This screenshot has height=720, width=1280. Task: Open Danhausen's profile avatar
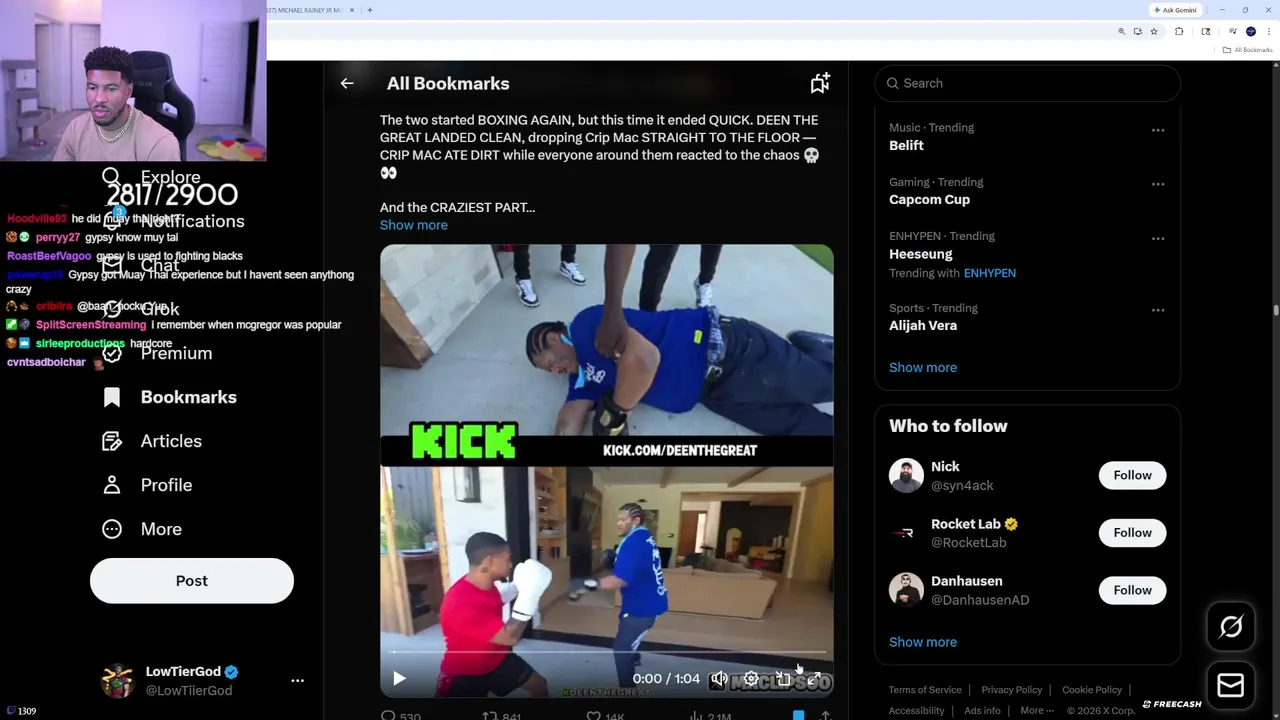point(906,590)
